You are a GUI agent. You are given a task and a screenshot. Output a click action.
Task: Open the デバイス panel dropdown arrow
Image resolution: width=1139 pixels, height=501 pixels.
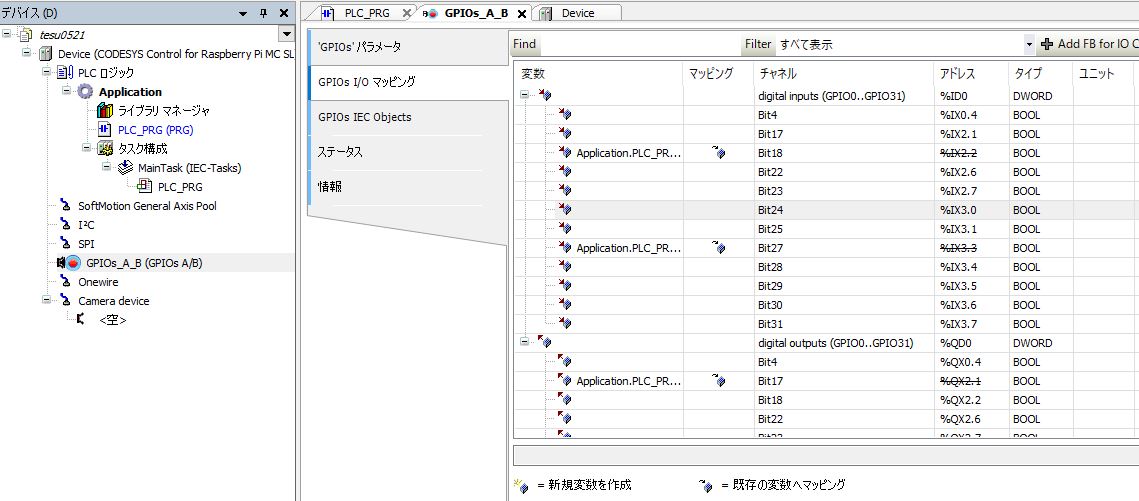pos(243,13)
